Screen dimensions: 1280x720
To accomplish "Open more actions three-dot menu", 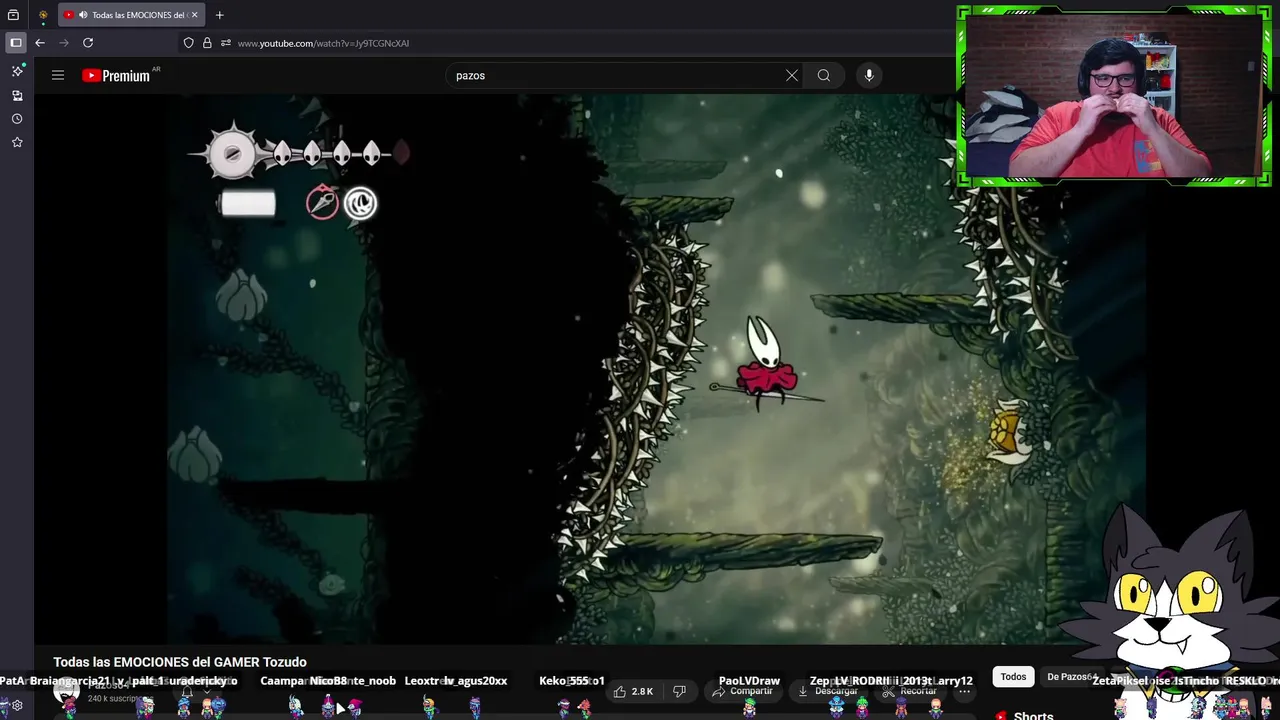I will click(x=964, y=691).
